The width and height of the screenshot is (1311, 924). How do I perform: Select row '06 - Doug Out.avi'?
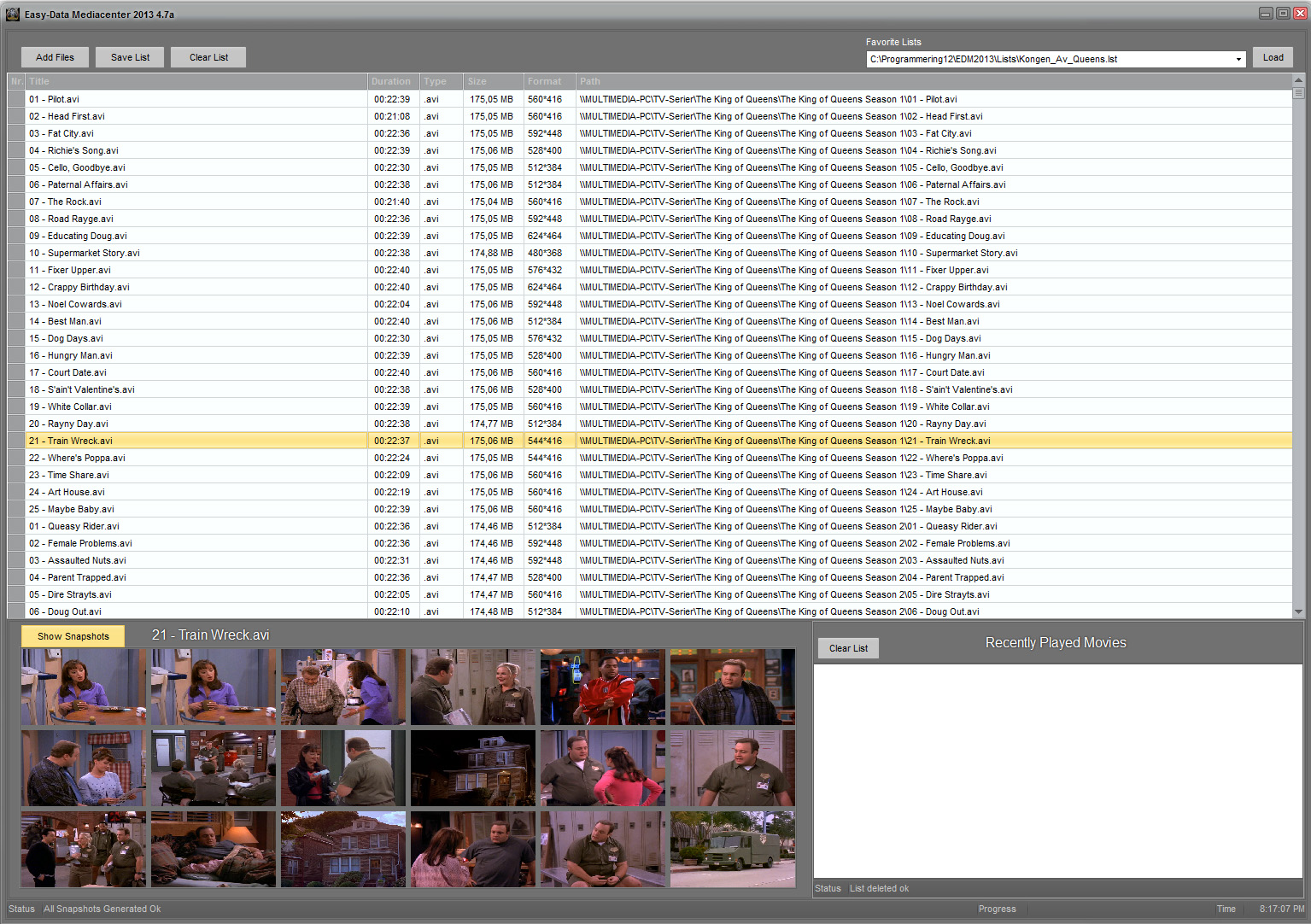click(650, 611)
